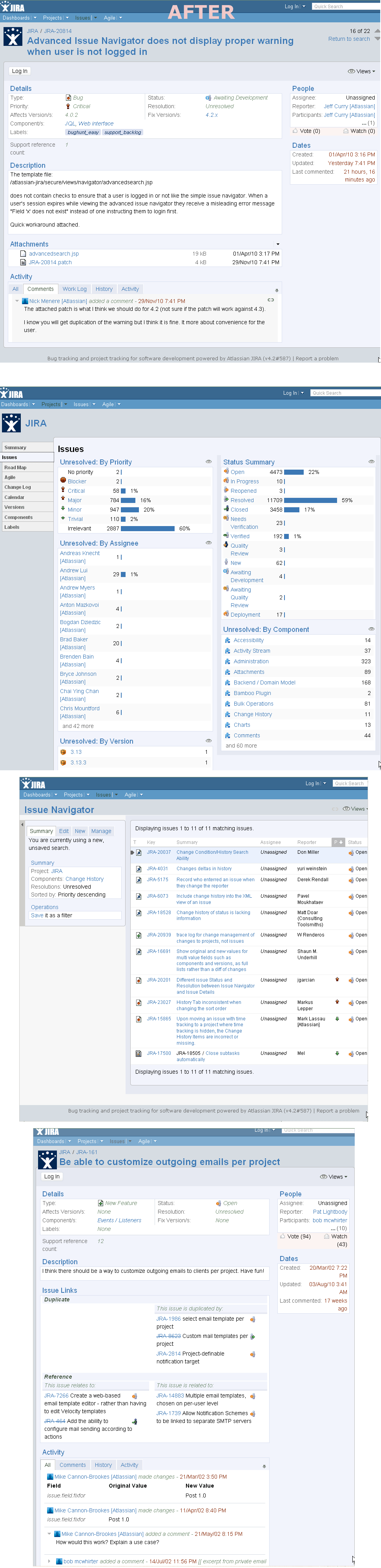Click the Vote (94) thumbs icon on JRA-161
This screenshot has height=1568, width=381.
click(x=282, y=1236)
